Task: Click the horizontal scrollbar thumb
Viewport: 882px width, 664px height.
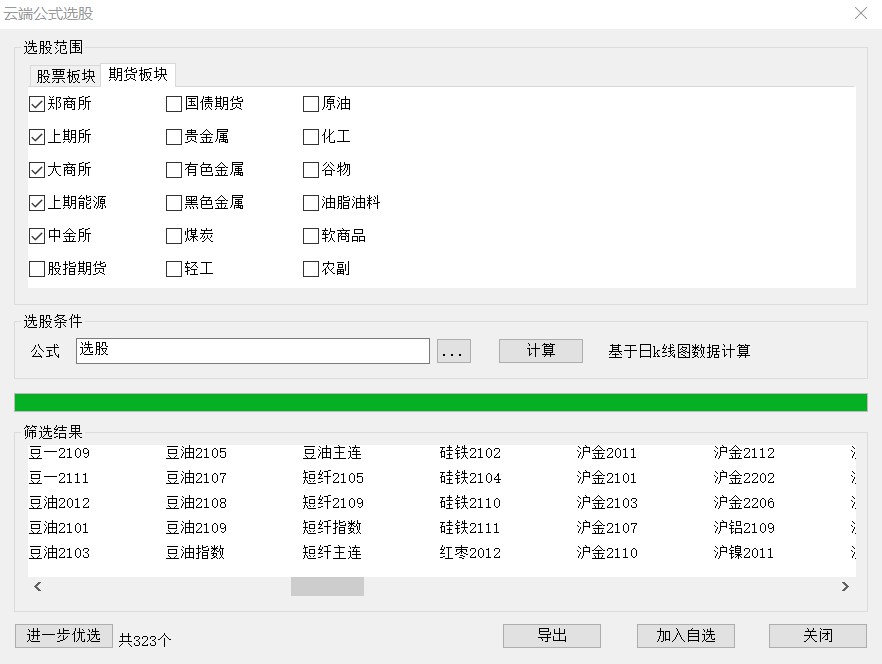Action: coord(327,587)
